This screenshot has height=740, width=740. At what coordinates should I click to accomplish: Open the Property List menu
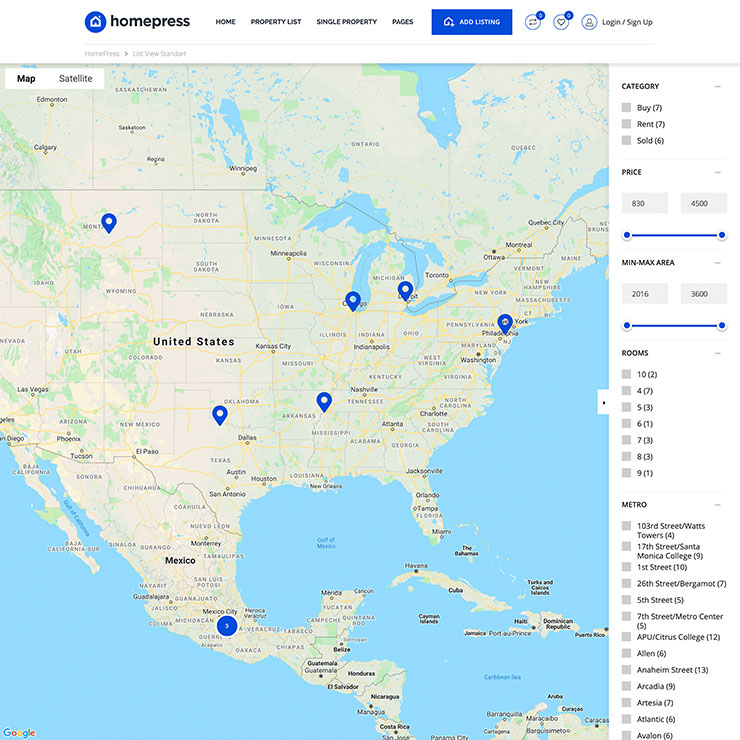[x=275, y=22]
